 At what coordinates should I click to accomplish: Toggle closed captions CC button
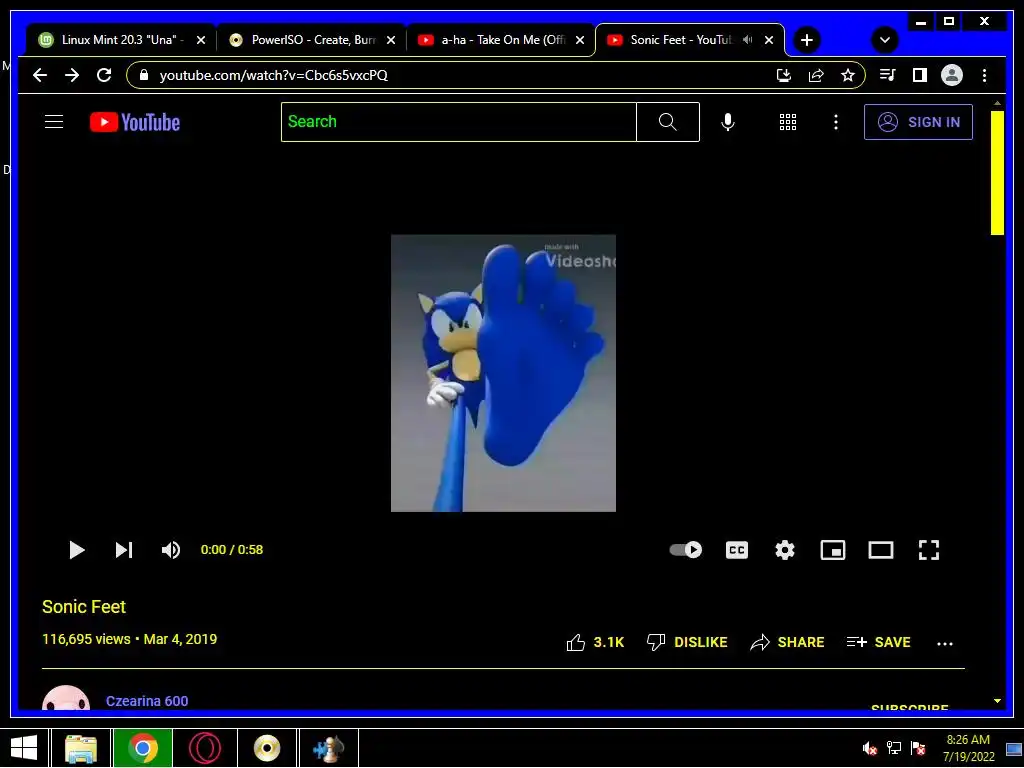point(737,550)
